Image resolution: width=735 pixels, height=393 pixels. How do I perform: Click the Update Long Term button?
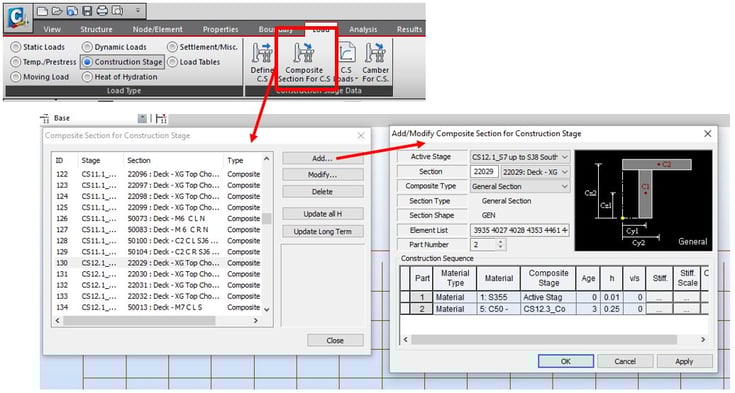coord(322,231)
